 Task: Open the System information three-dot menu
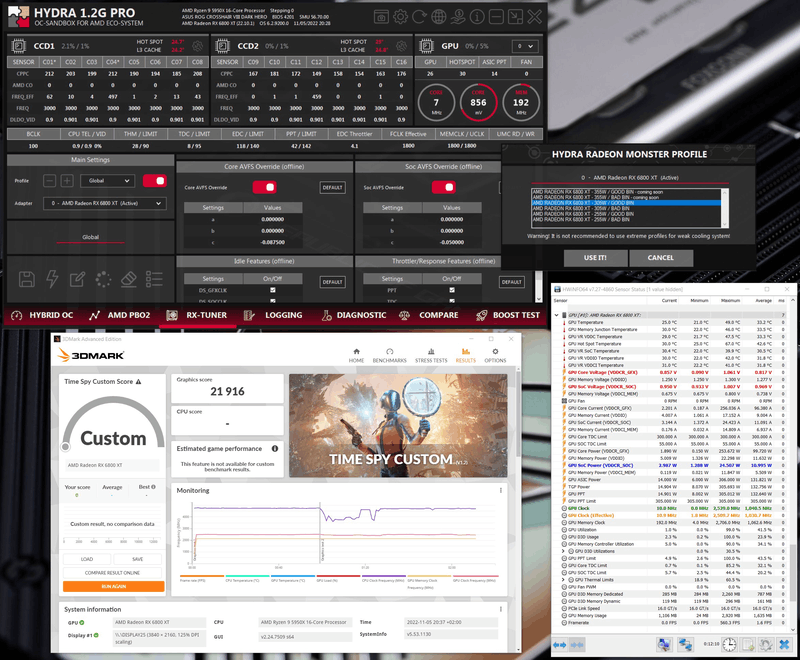[x=501, y=609]
